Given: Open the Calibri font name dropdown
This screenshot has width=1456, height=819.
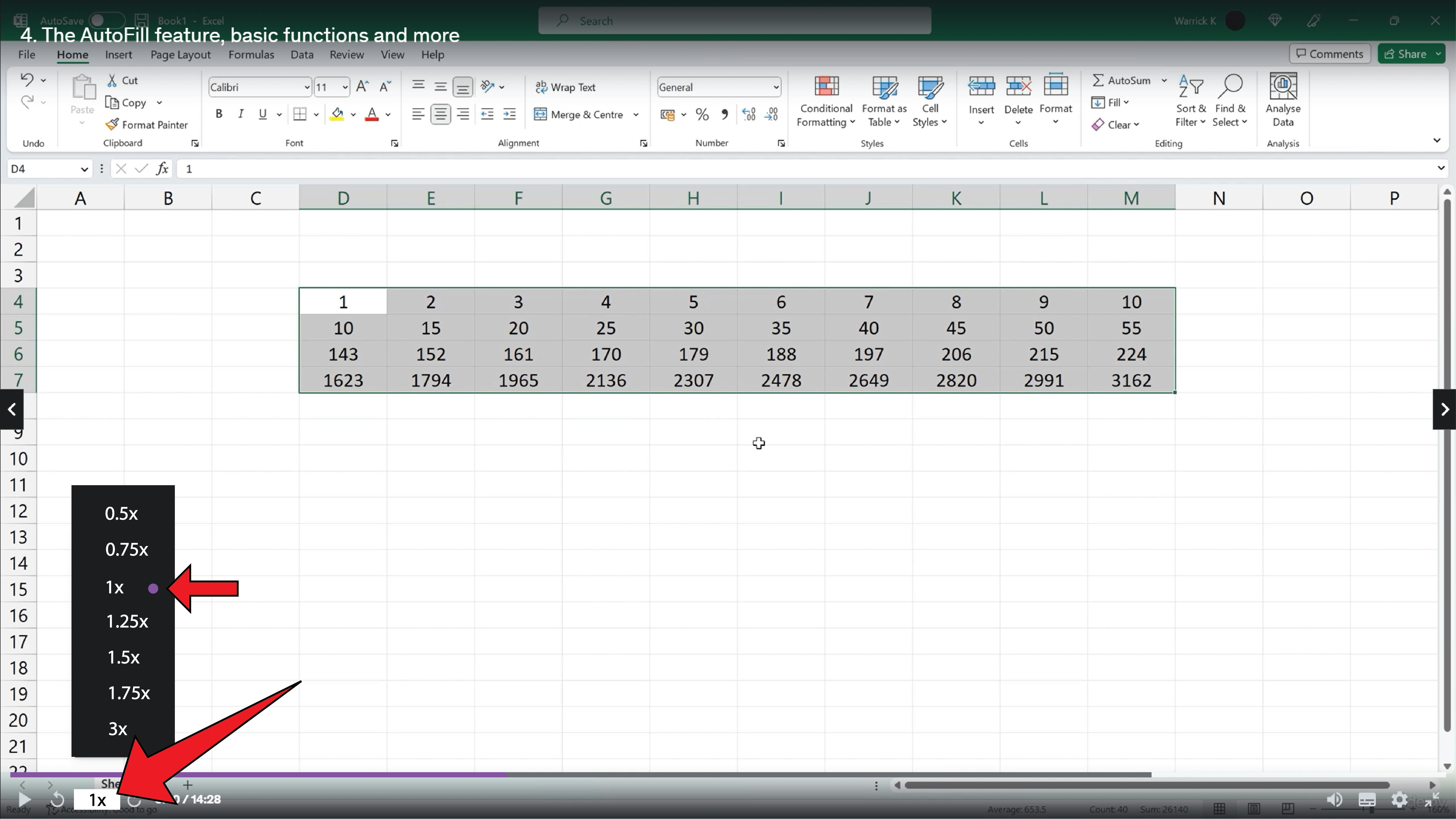Looking at the screenshot, I should tap(307, 87).
